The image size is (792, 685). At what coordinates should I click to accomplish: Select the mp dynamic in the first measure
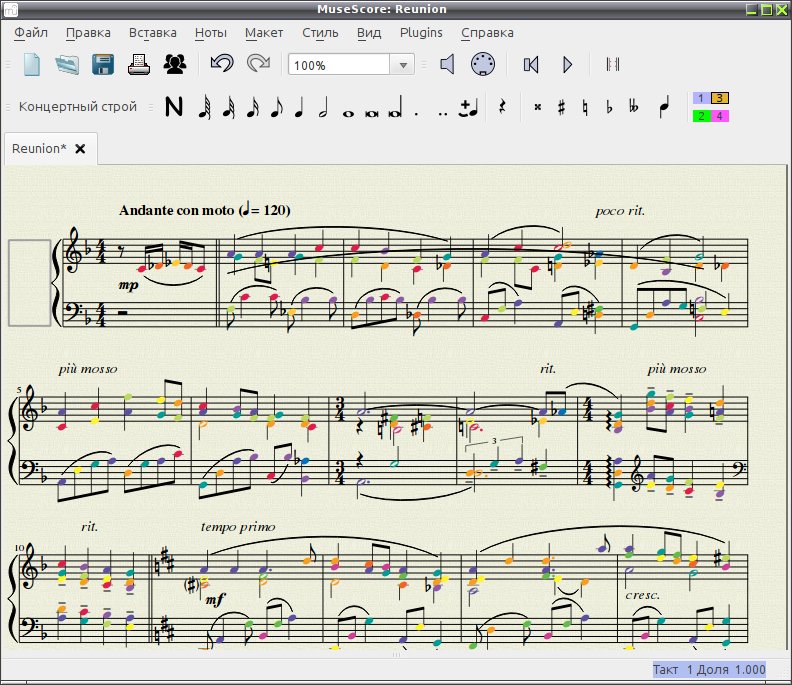click(128, 285)
